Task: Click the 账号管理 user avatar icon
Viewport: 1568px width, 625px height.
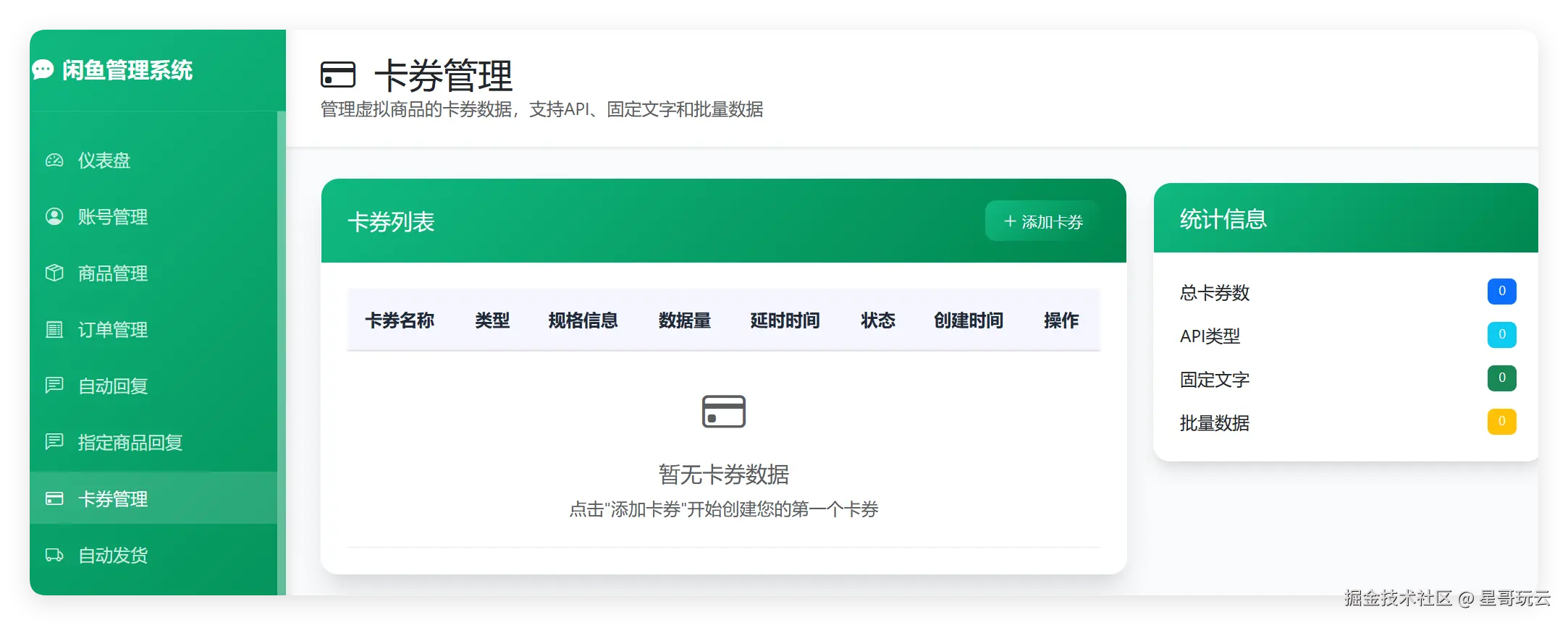Action: (x=54, y=216)
